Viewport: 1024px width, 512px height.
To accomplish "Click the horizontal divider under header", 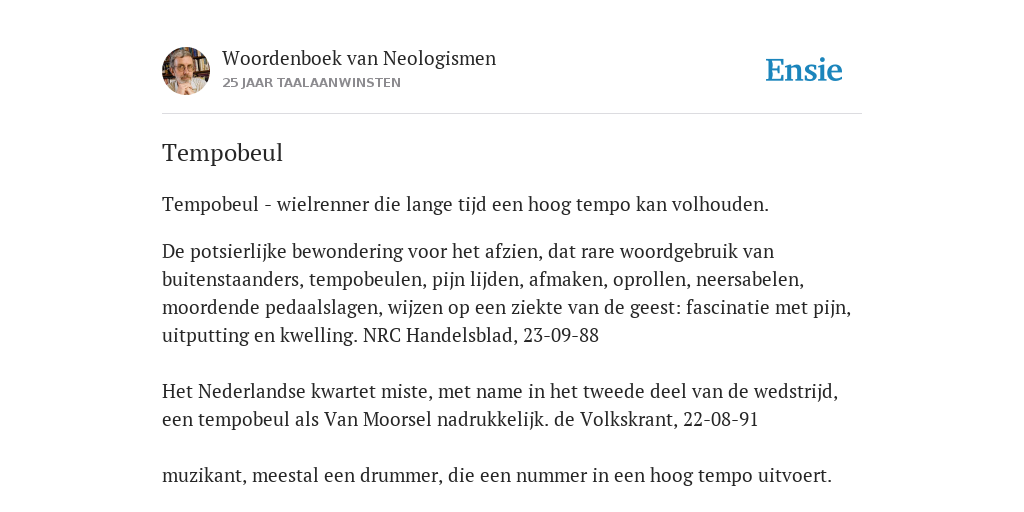I will [x=512, y=114].
